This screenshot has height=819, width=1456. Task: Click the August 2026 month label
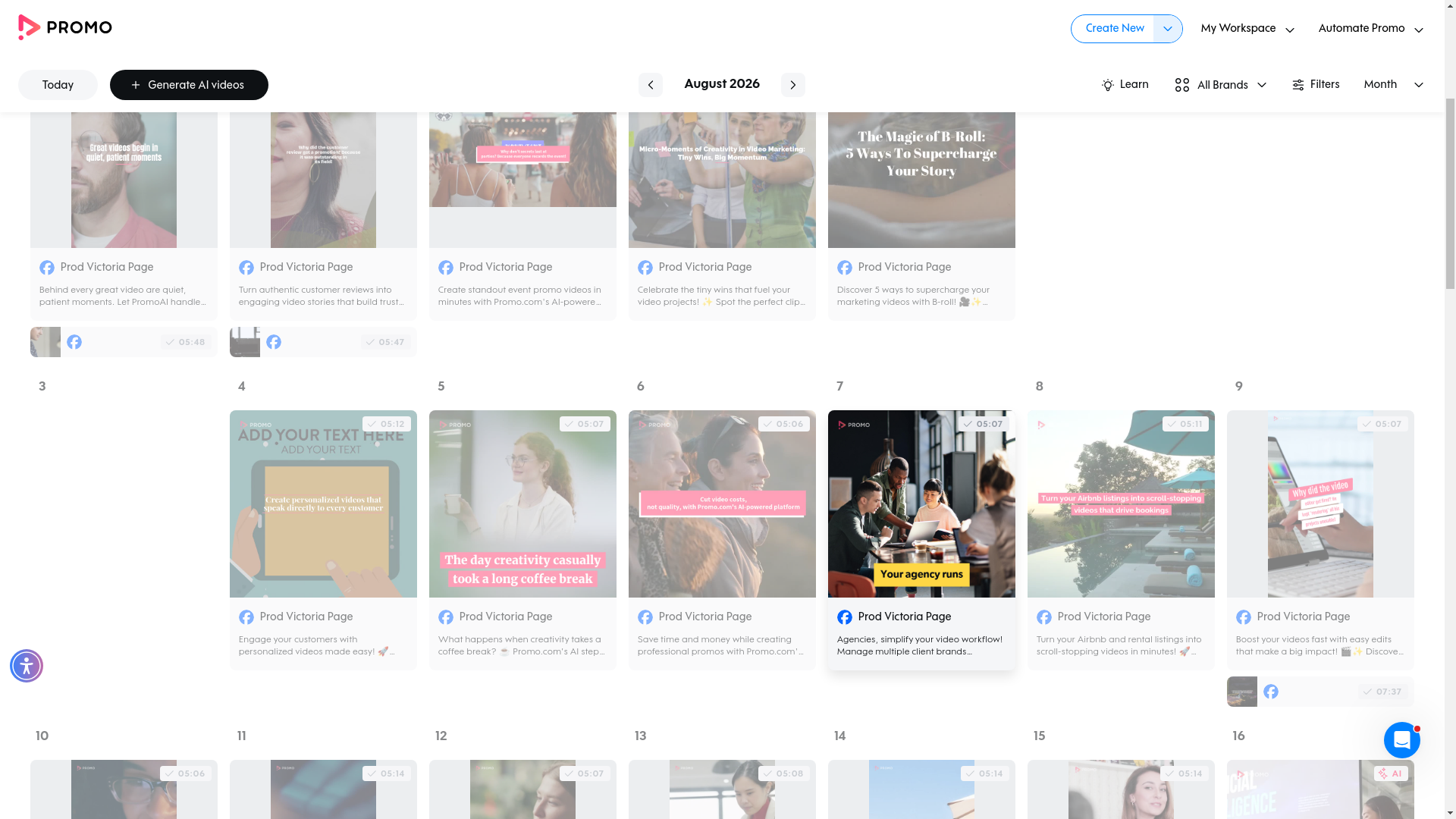722,84
